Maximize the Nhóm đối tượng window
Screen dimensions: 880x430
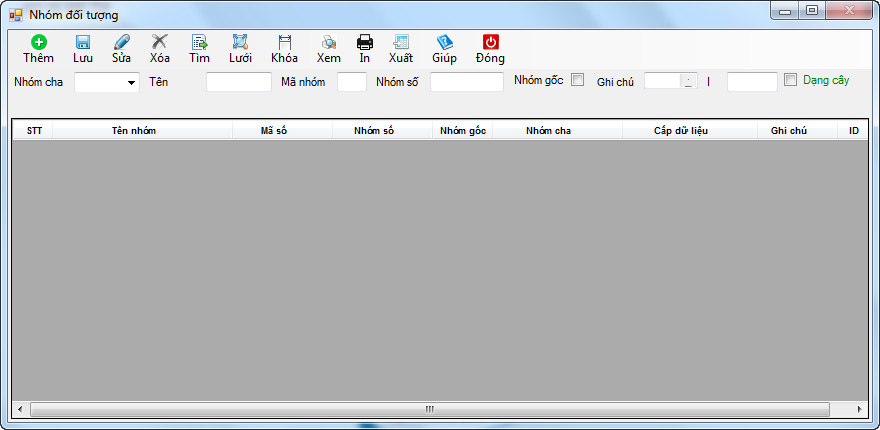click(x=812, y=11)
